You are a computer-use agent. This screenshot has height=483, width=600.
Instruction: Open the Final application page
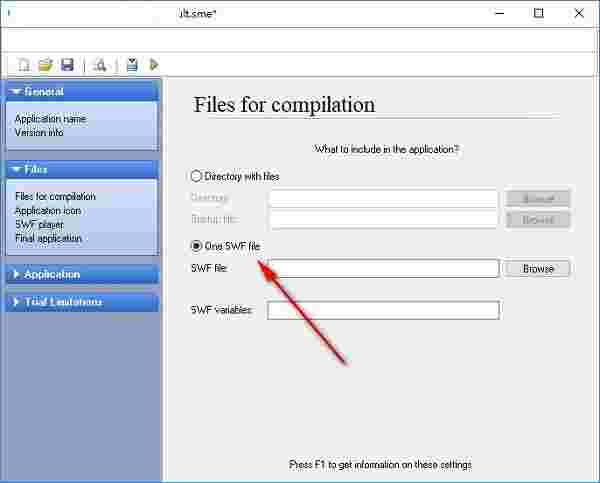coord(48,238)
